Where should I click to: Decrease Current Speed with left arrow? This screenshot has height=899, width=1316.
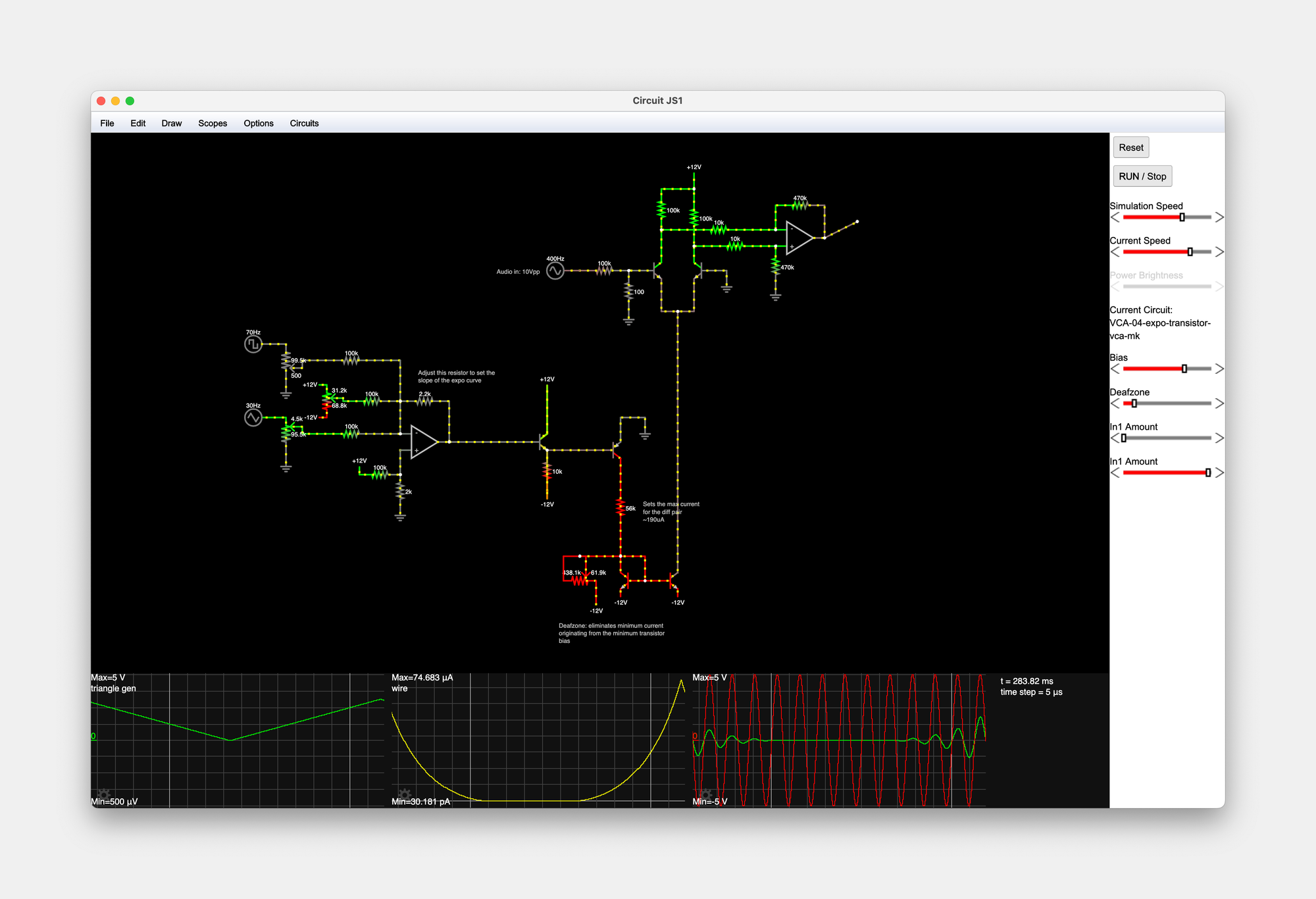(x=1115, y=252)
